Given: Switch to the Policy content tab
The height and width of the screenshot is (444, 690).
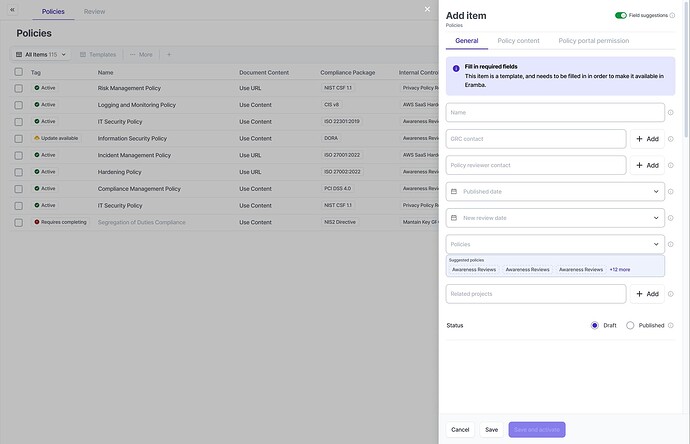Looking at the screenshot, I should [518, 40].
